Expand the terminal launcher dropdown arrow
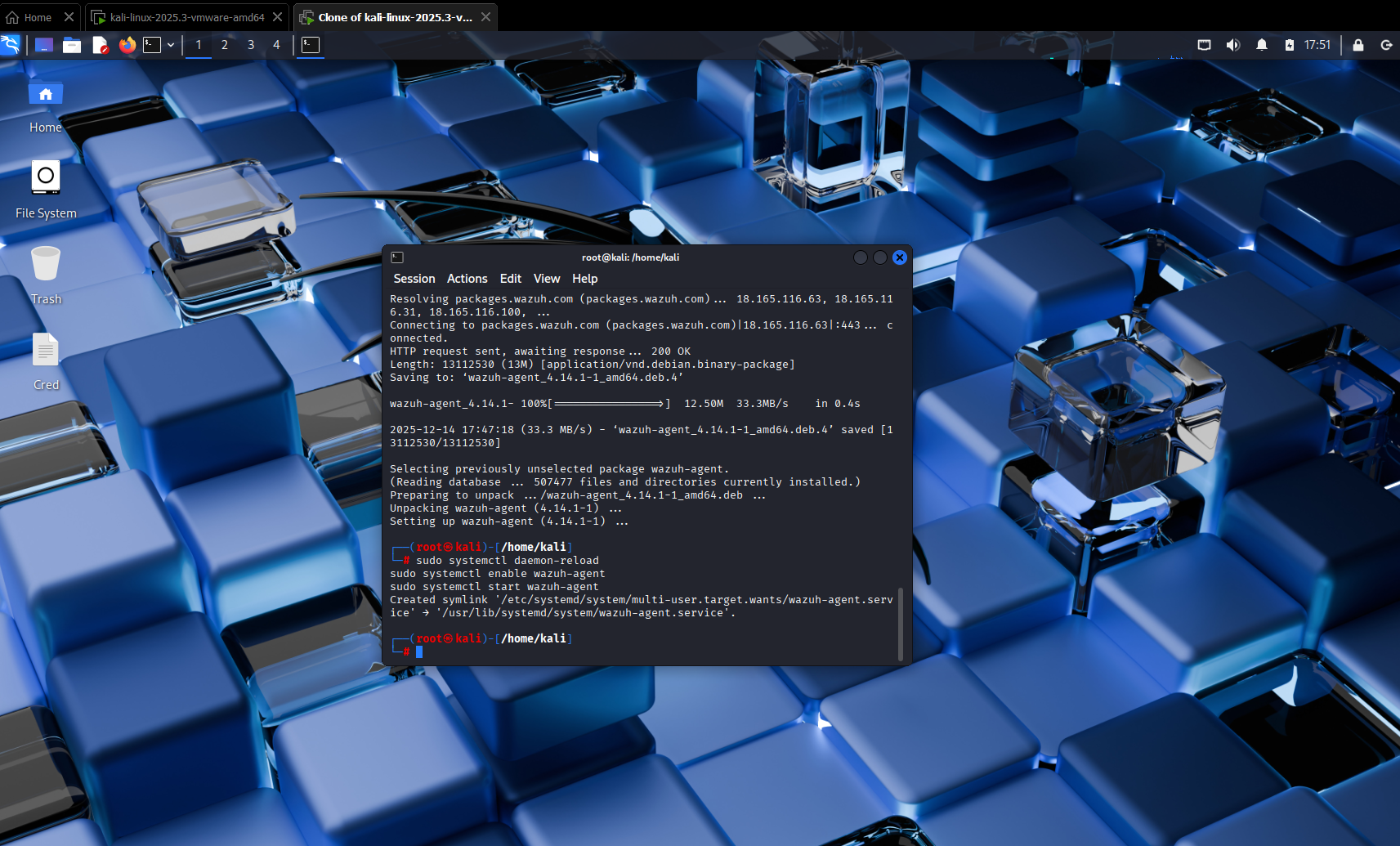 click(x=171, y=45)
